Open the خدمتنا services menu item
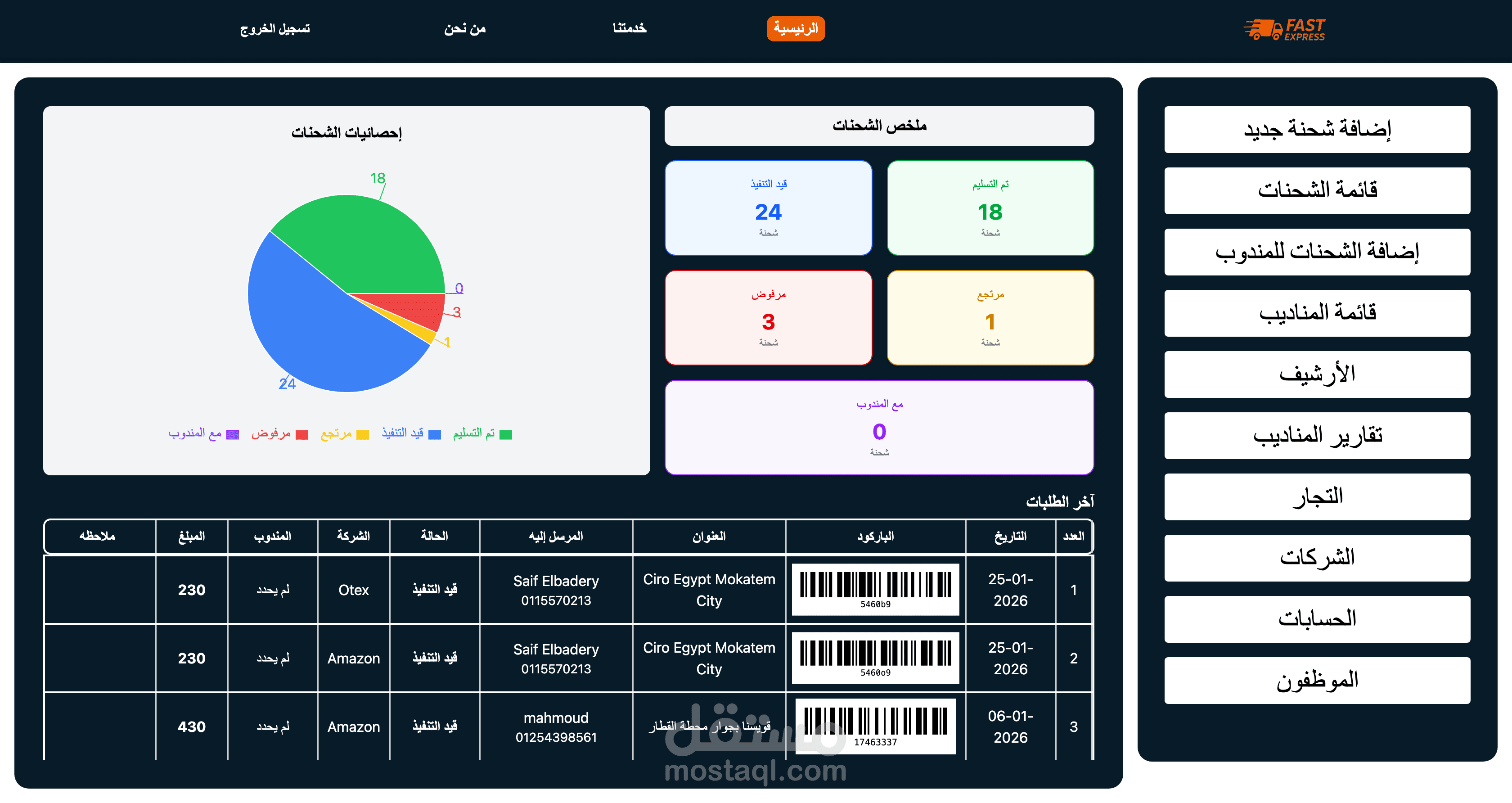The height and width of the screenshot is (803, 1512). click(x=629, y=28)
